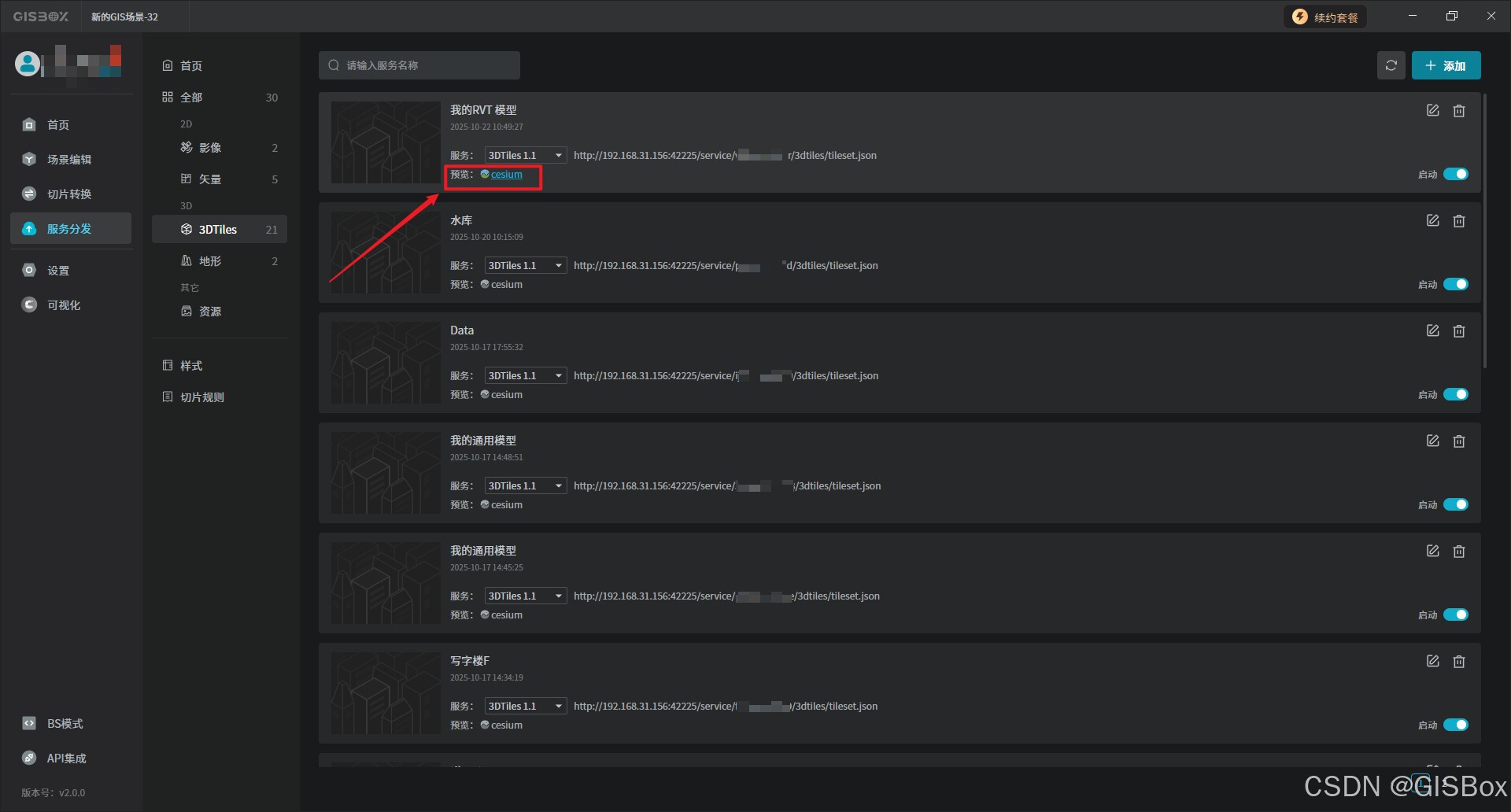Select 3DTiles category

click(x=220, y=230)
